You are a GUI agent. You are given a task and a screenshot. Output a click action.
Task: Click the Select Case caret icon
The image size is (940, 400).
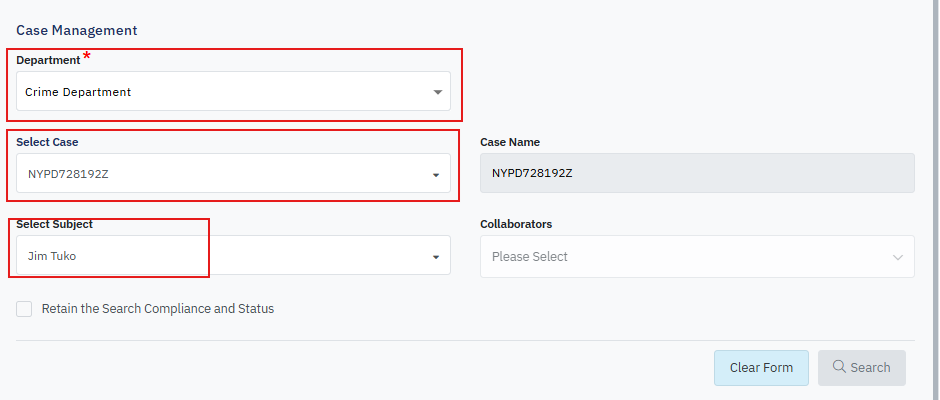(436, 175)
